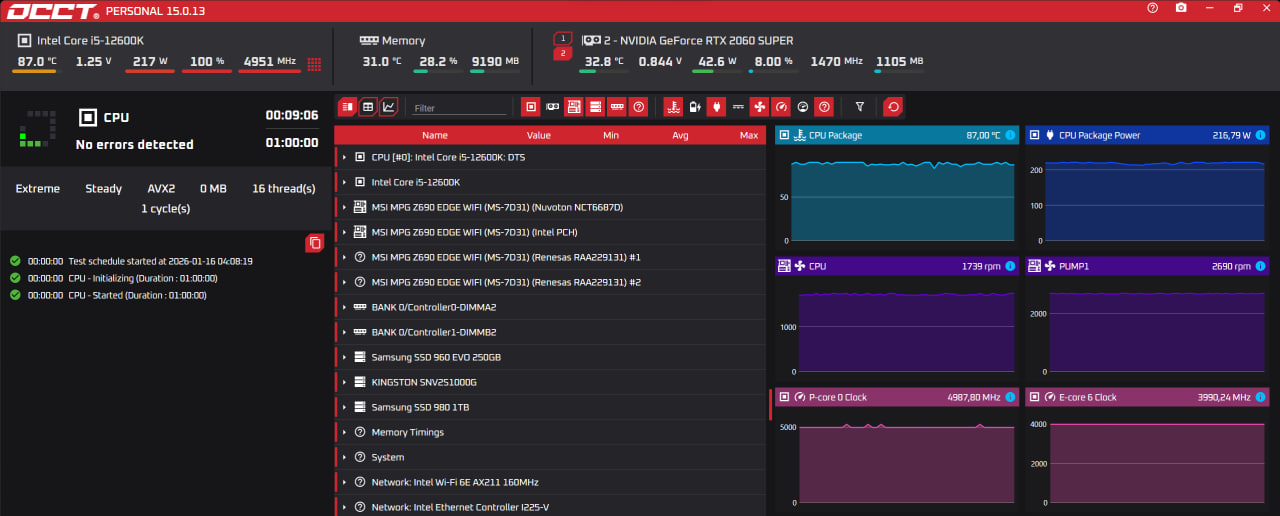Click the red reset min/max icon
Viewport: 1280px width, 516px height.
pos(893,106)
